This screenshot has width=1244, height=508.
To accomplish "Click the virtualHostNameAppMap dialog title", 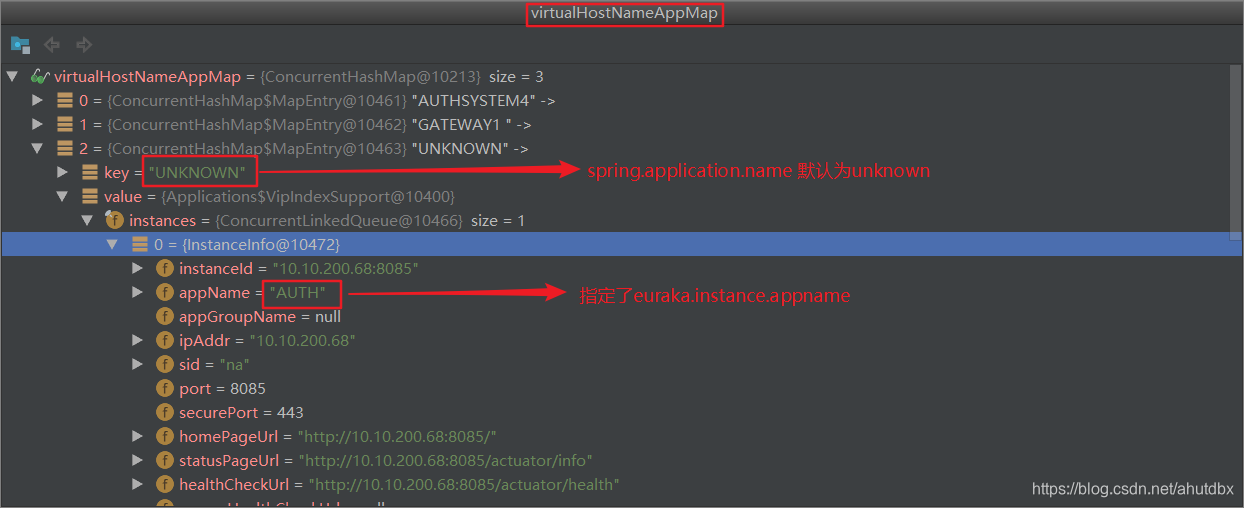I will tap(624, 13).
